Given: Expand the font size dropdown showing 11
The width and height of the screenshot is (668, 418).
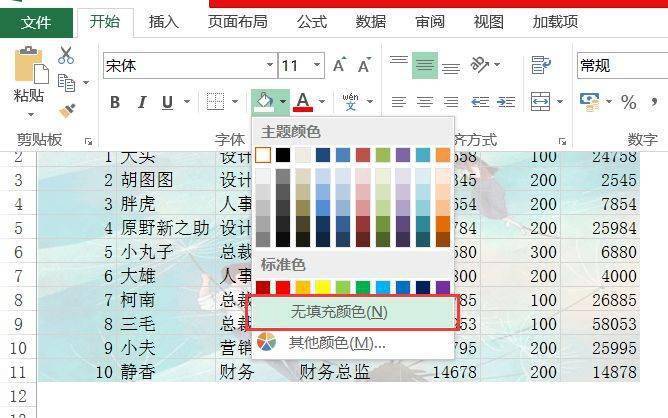Looking at the screenshot, I should click(317, 65).
